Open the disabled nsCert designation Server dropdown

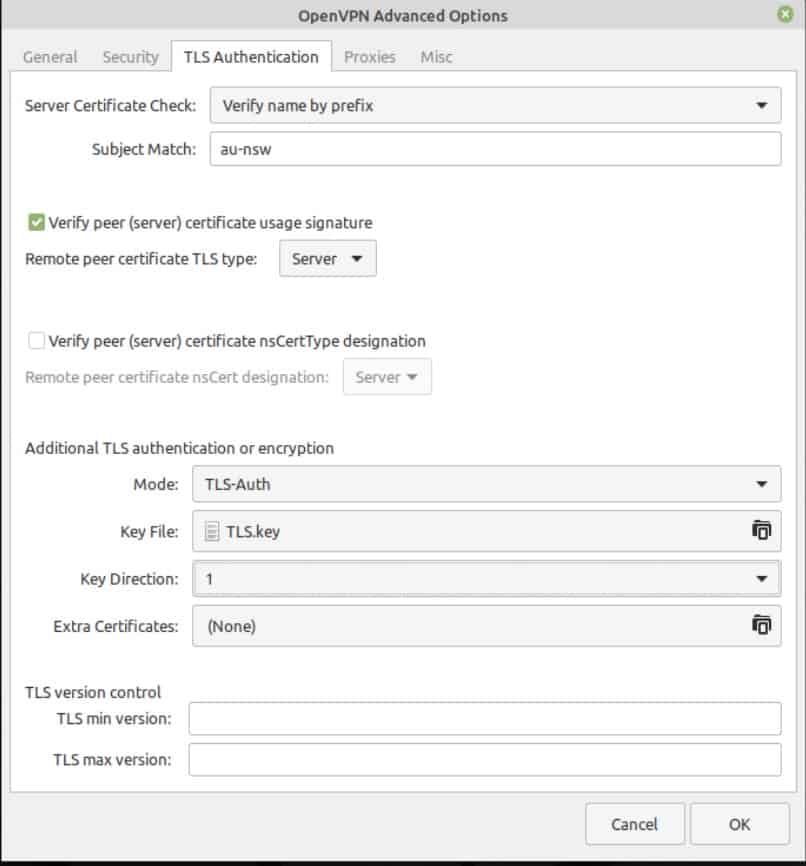click(387, 377)
